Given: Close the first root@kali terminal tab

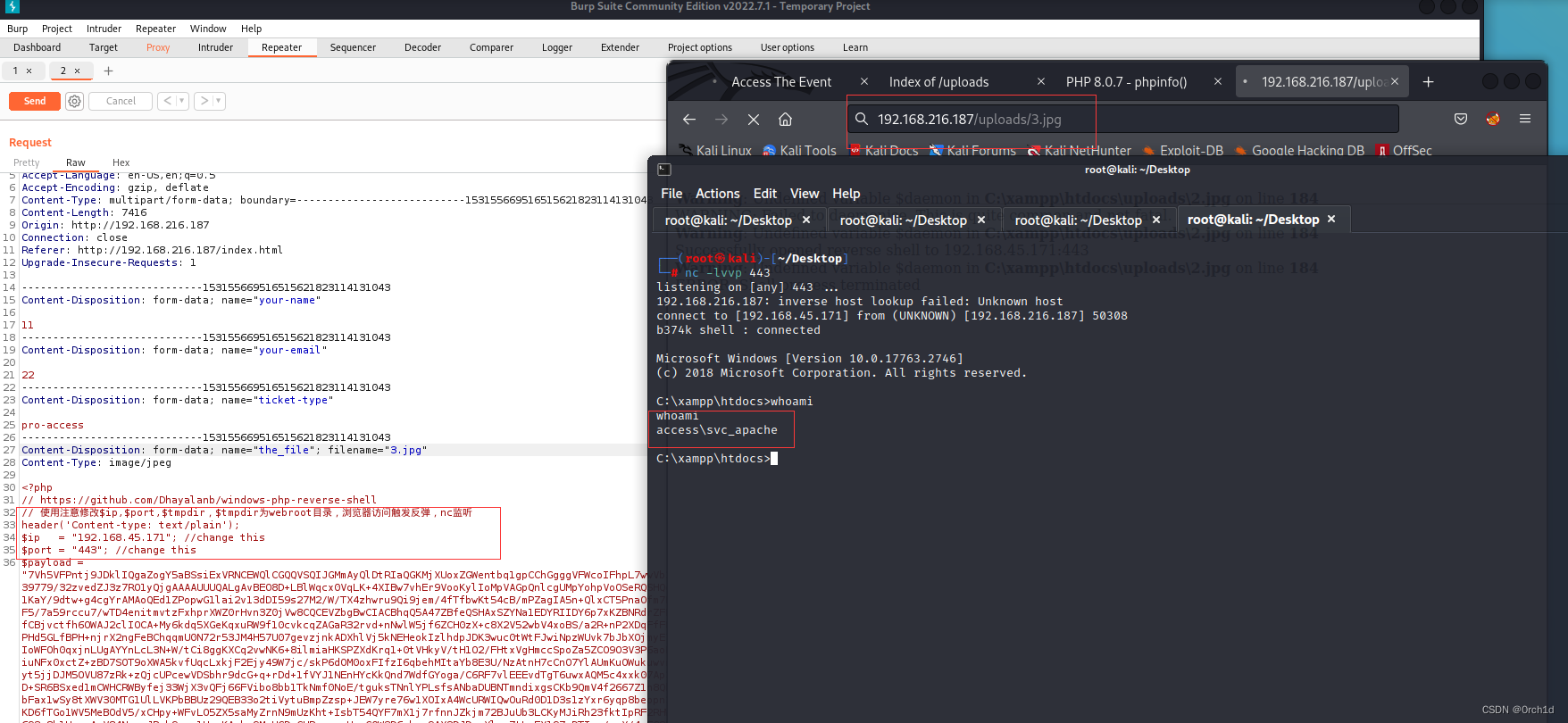Looking at the screenshot, I should pyautogui.click(x=806, y=220).
